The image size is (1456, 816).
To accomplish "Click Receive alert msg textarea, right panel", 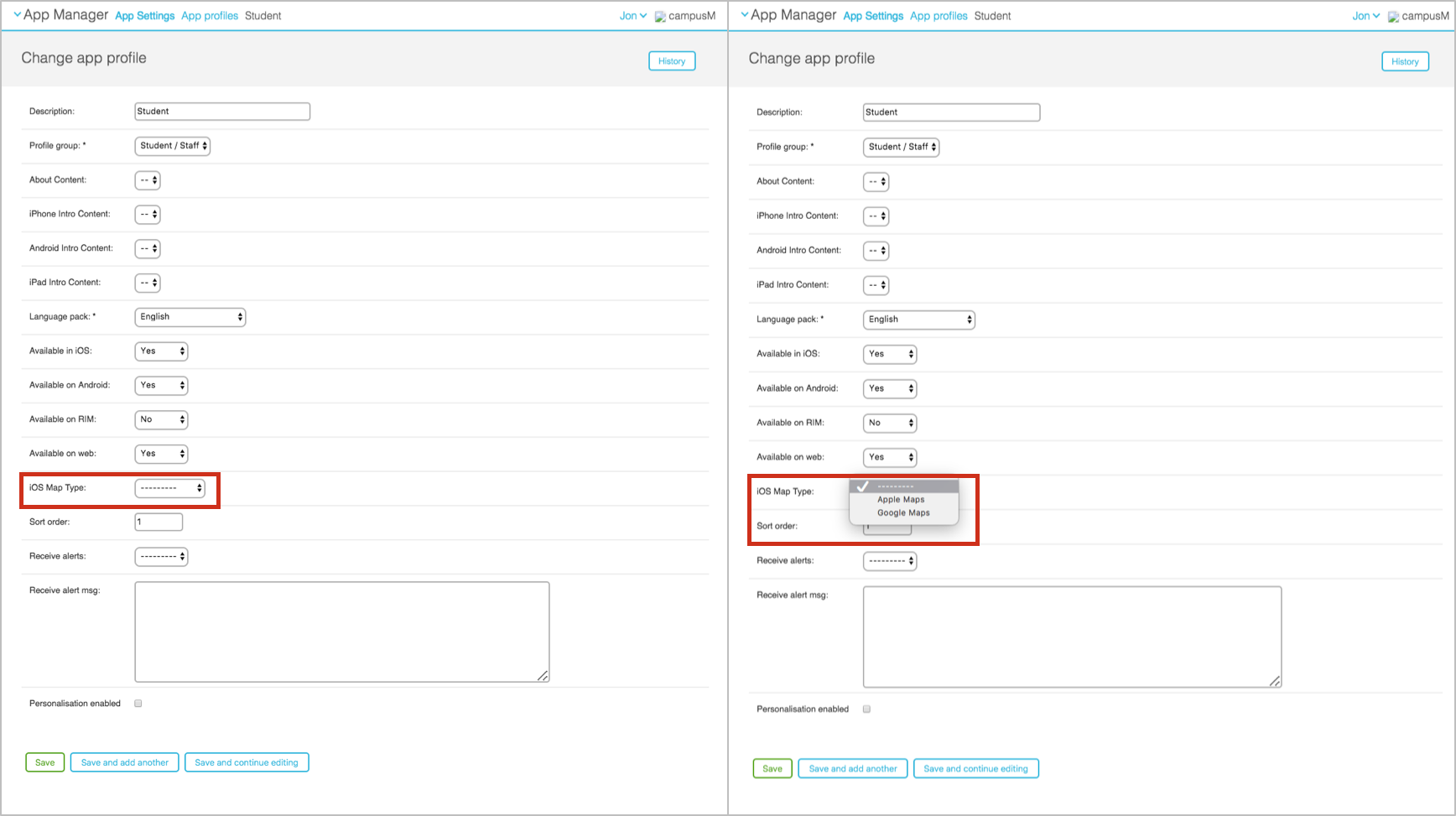I will pyautogui.click(x=1072, y=637).
